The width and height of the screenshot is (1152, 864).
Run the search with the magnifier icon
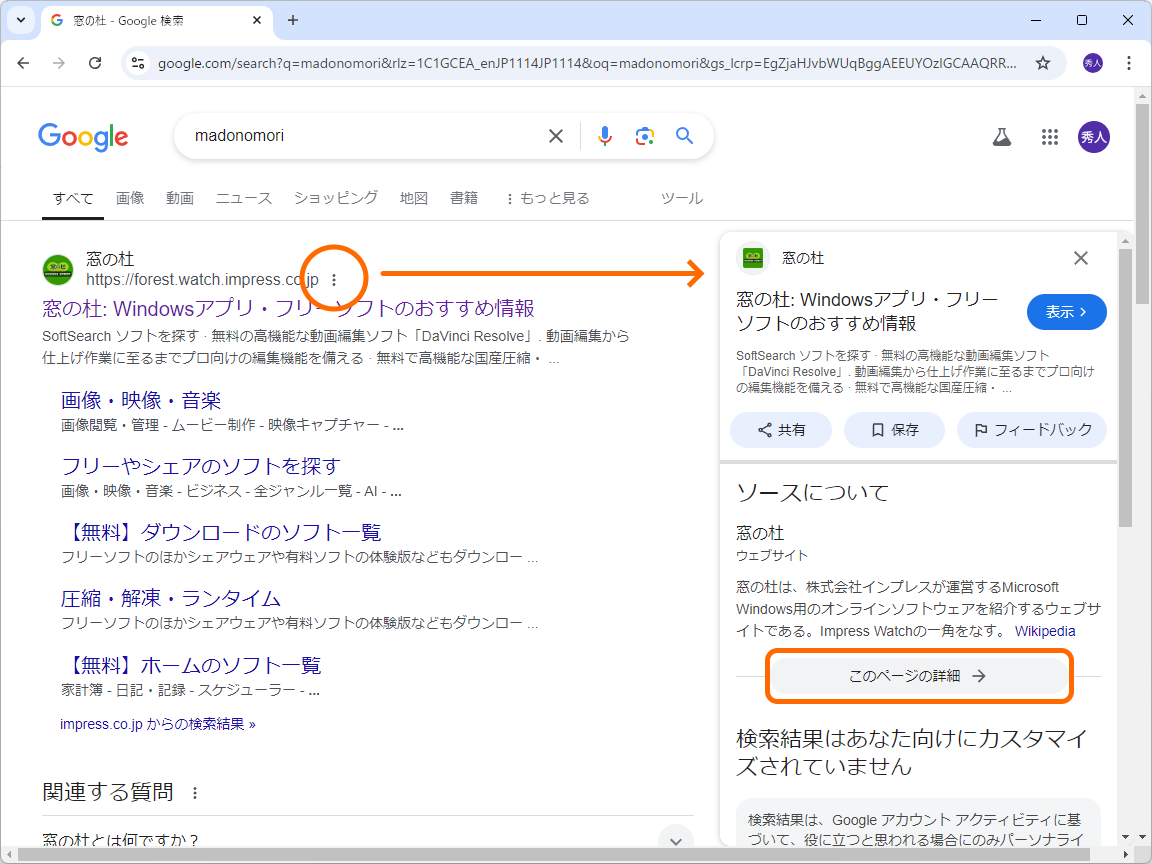[684, 137]
